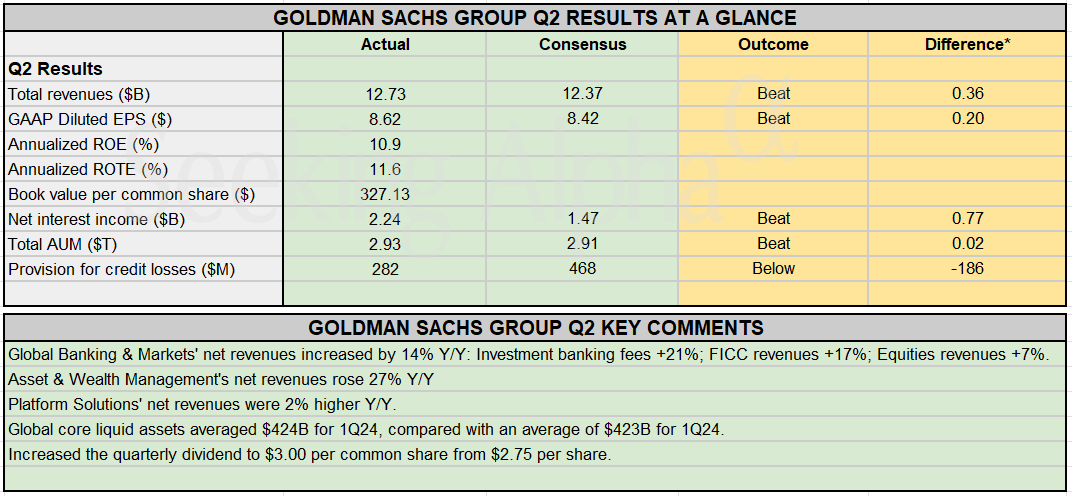Click the 'Outcome' column header

coord(773,44)
